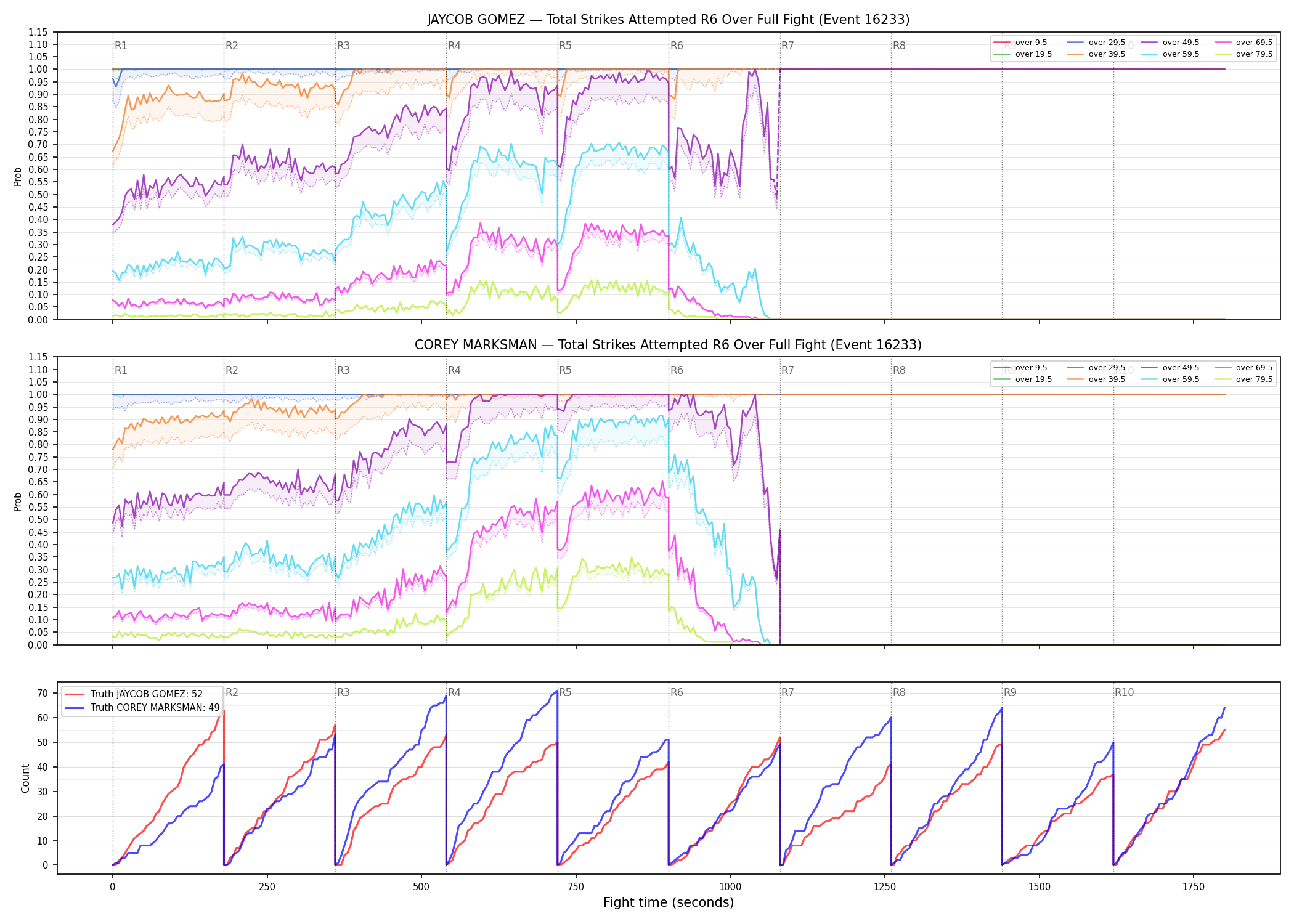Click the 'Count' y-axis label

(x=25, y=778)
